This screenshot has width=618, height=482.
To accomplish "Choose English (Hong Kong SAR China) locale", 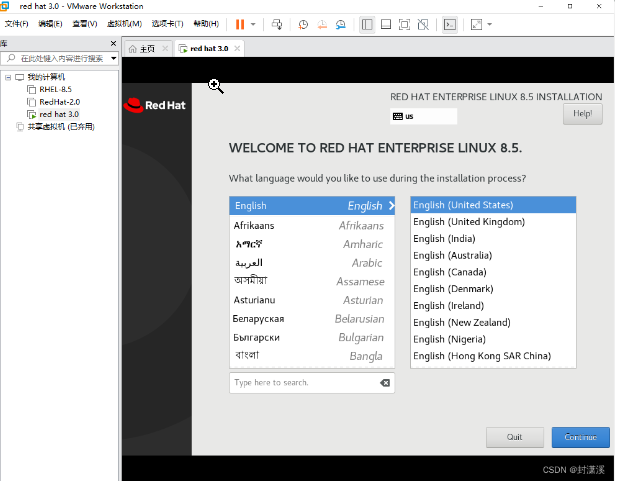I will (x=493, y=356).
